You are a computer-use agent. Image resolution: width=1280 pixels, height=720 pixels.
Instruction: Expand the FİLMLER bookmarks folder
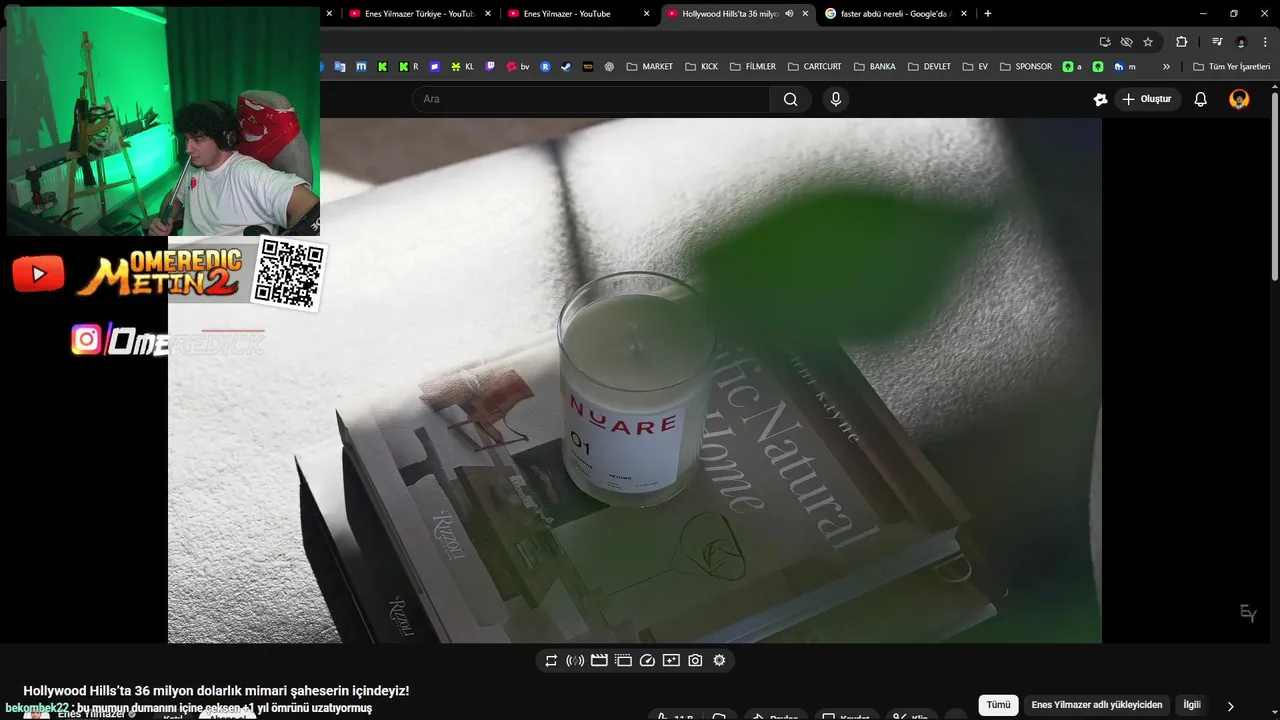(753, 67)
